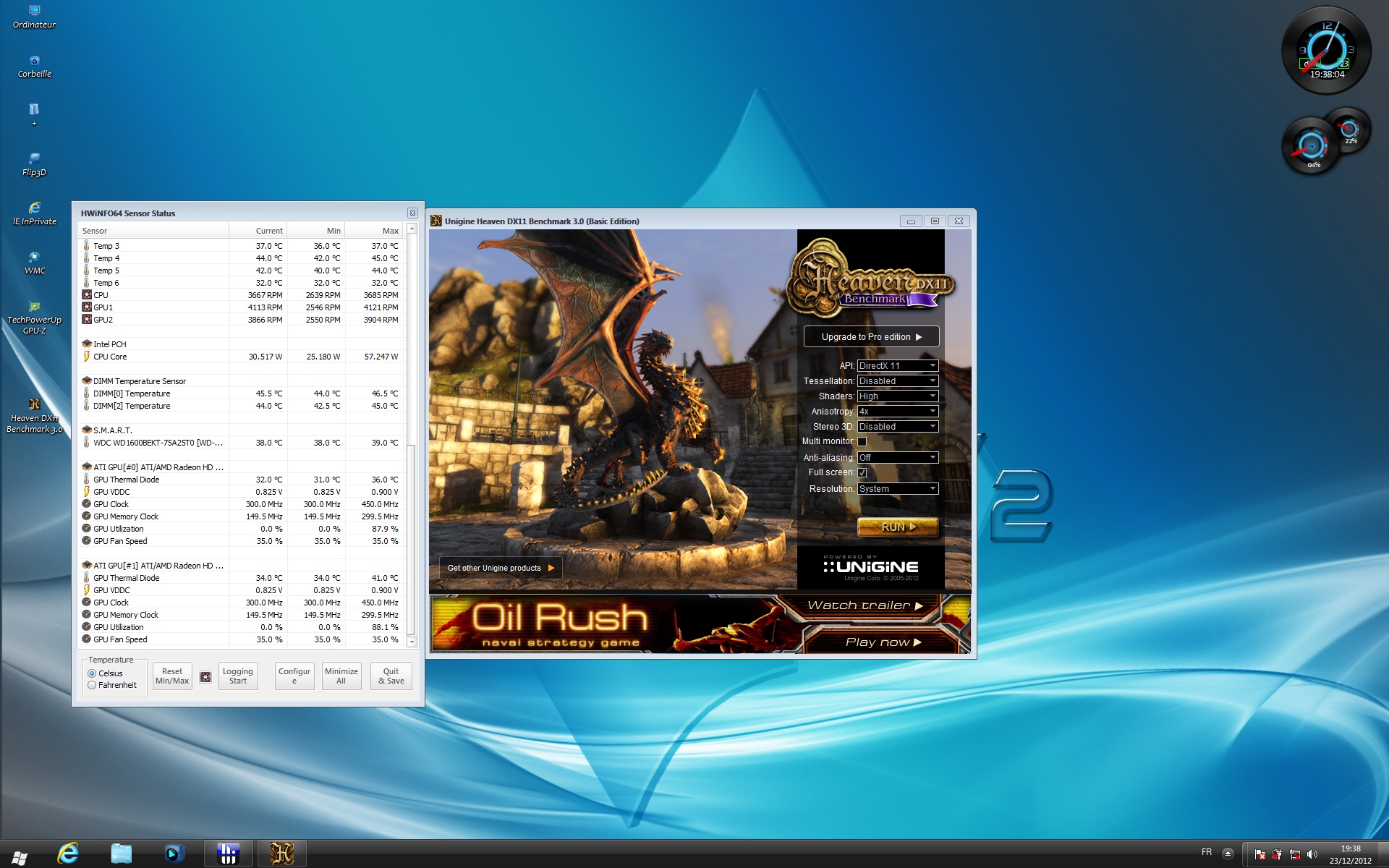This screenshot has height=868, width=1389.
Task: Open the API dropdown
Action: 897,366
